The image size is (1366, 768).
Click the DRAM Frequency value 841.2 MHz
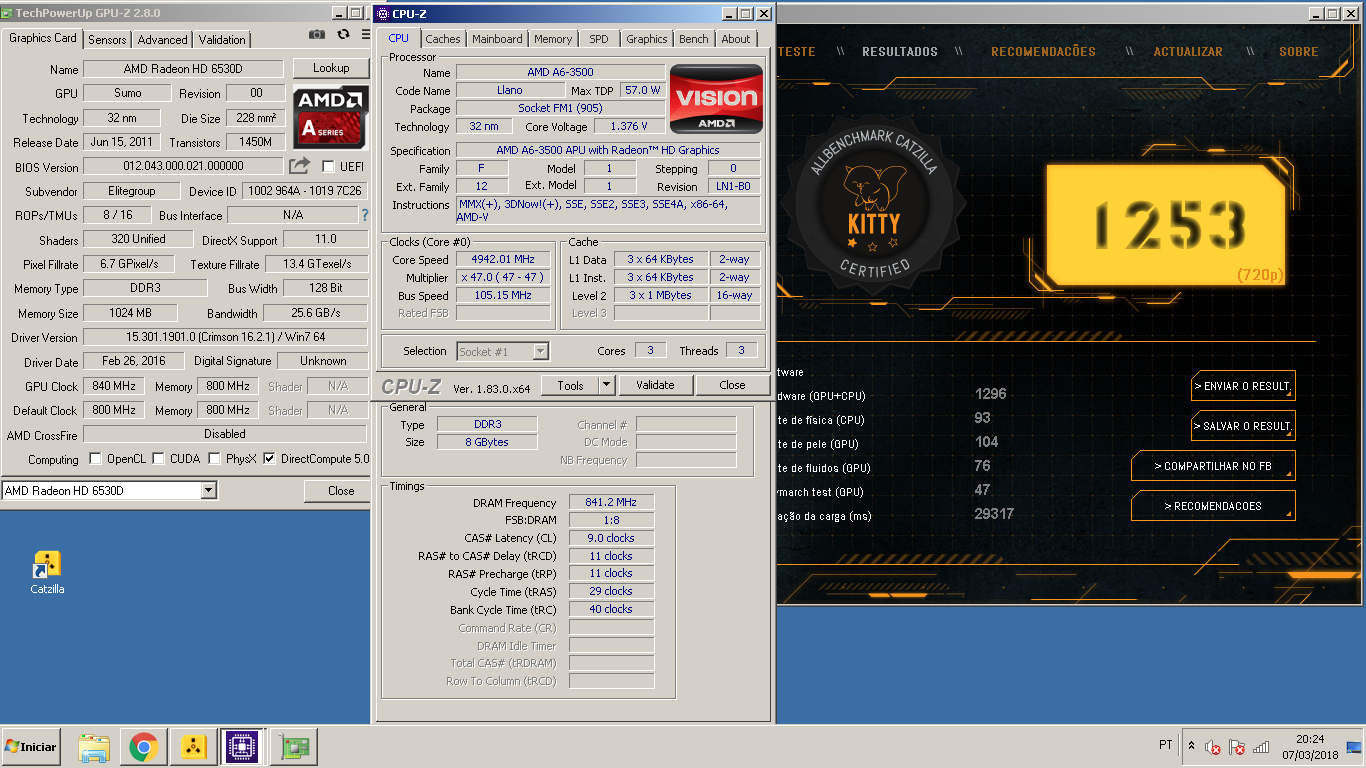coord(611,502)
